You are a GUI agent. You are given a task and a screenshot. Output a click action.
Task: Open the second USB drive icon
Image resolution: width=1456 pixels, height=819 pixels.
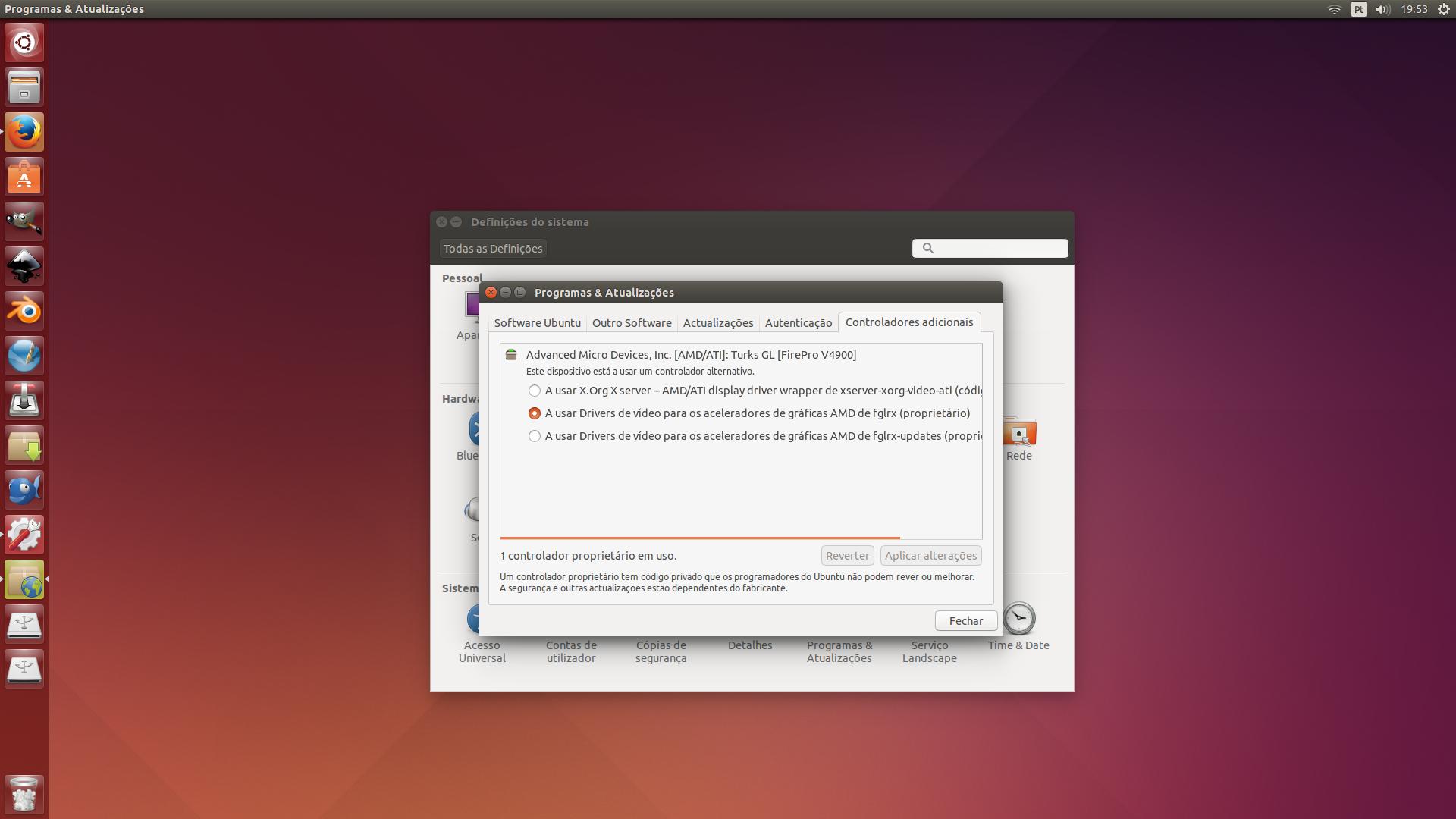coord(24,669)
